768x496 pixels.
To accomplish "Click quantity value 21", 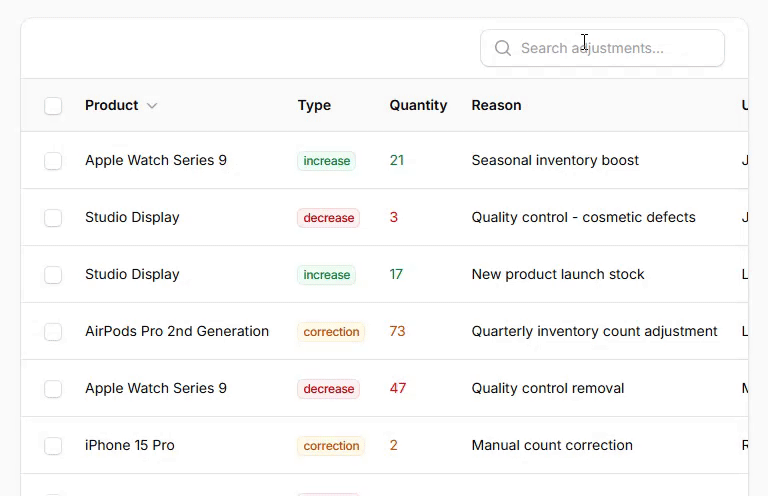I will 397,160.
